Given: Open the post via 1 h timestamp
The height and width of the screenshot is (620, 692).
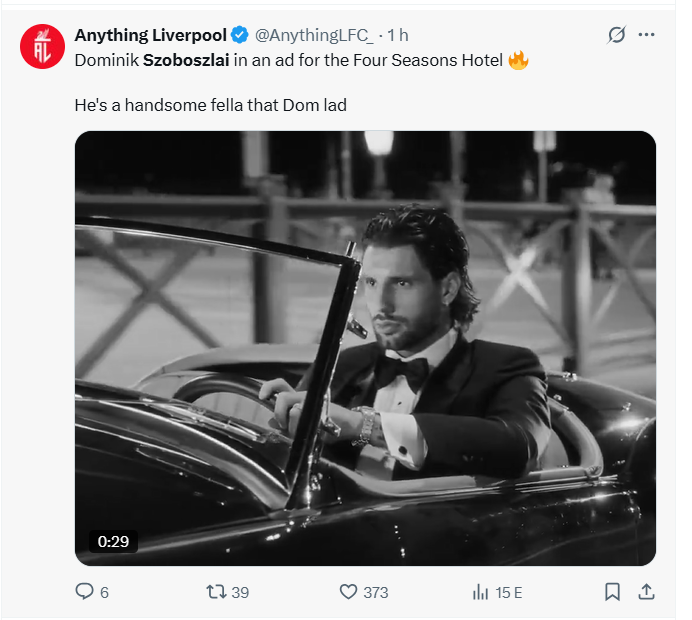Looking at the screenshot, I should (397, 36).
